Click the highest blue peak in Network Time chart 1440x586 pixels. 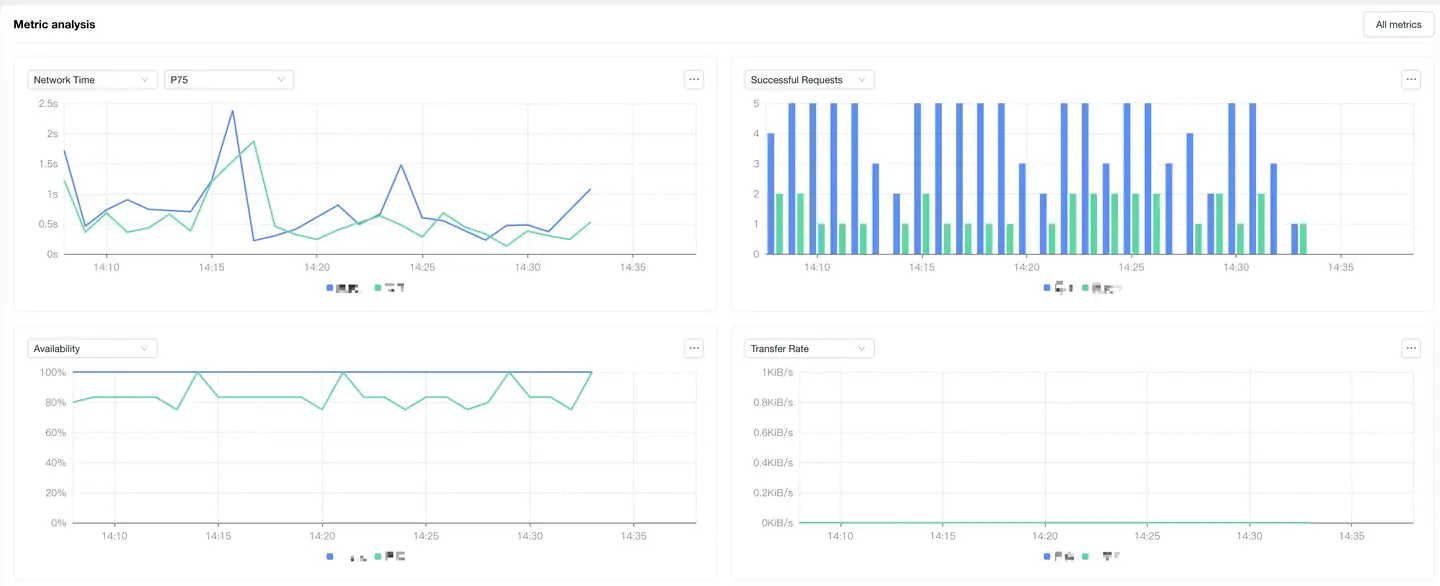233,111
